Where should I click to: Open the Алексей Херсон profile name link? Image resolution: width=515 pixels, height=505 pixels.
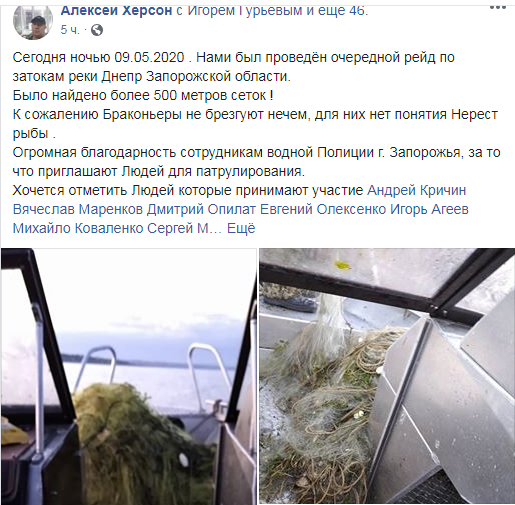click(x=116, y=10)
